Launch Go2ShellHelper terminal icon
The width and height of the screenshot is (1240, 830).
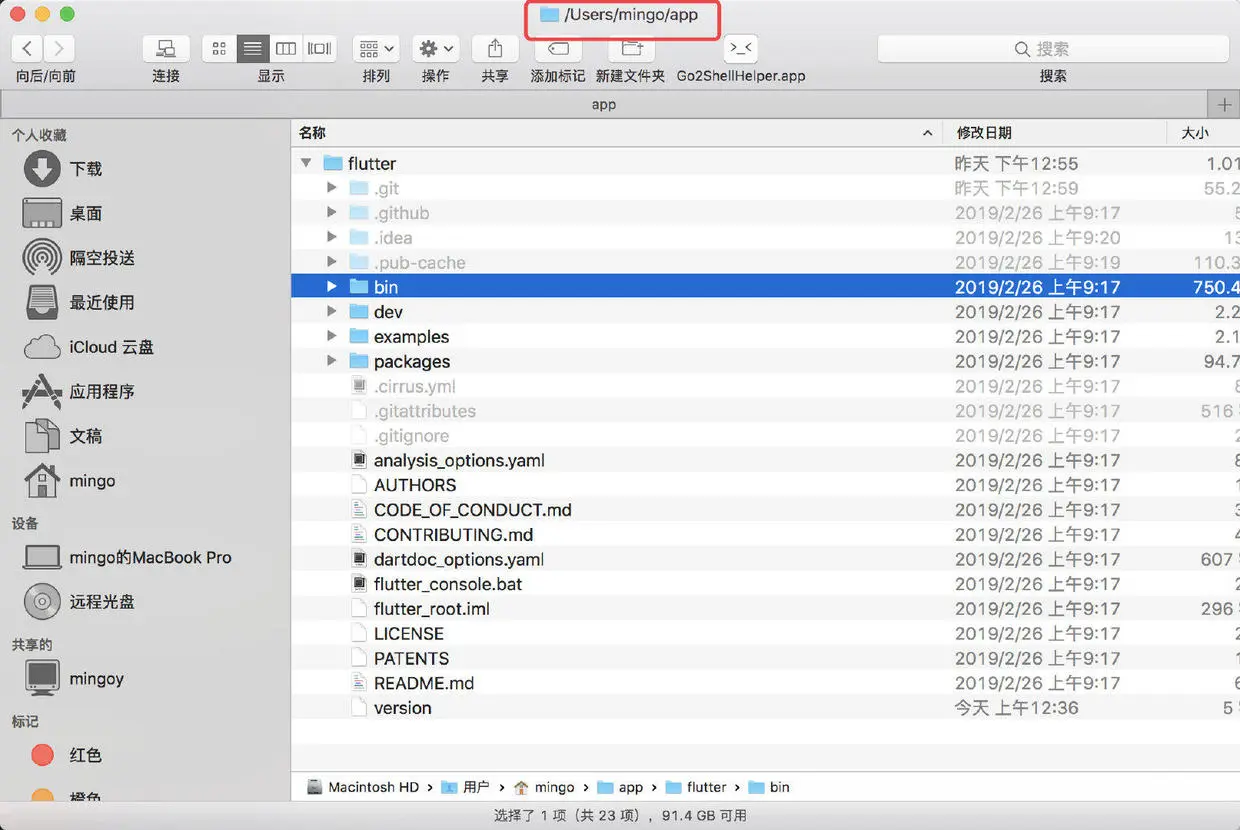(x=740, y=48)
